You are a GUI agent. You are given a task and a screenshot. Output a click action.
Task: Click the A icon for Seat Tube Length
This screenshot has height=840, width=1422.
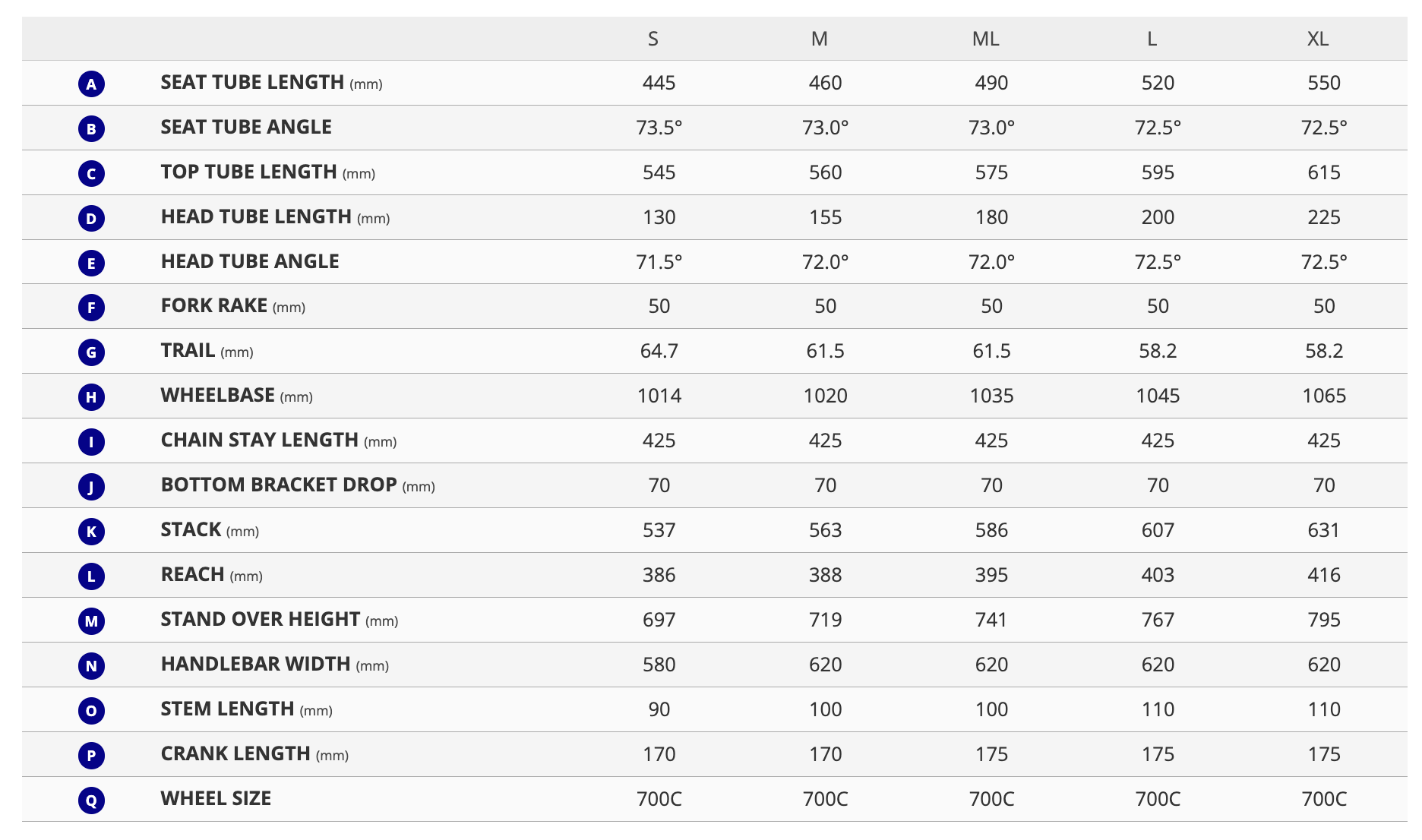(91, 84)
